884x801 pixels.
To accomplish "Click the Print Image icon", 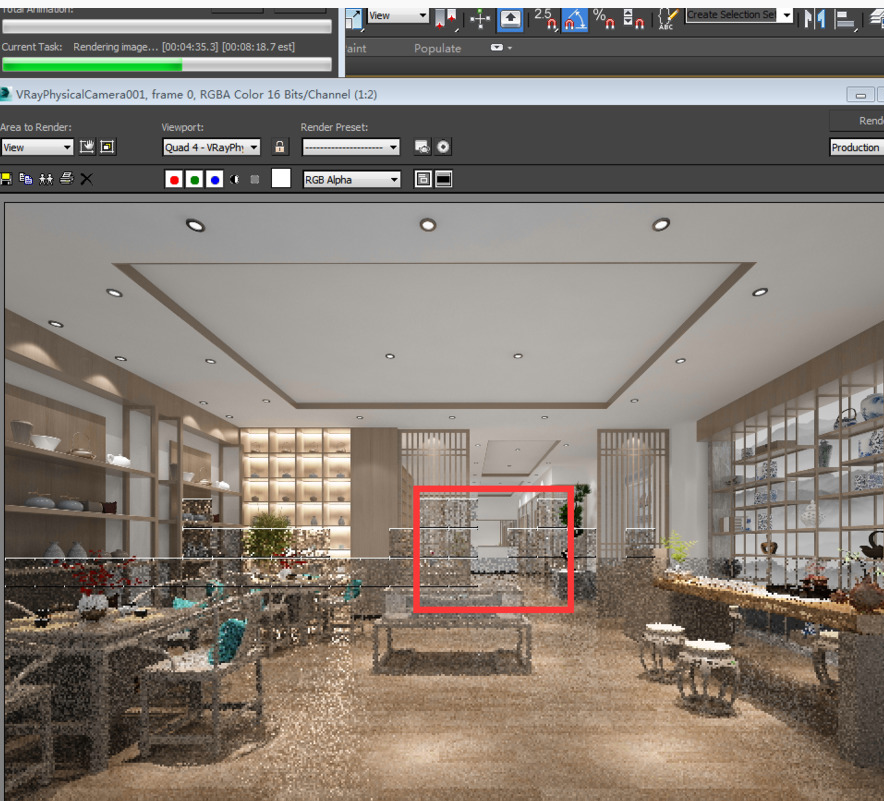I will [x=66, y=179].
